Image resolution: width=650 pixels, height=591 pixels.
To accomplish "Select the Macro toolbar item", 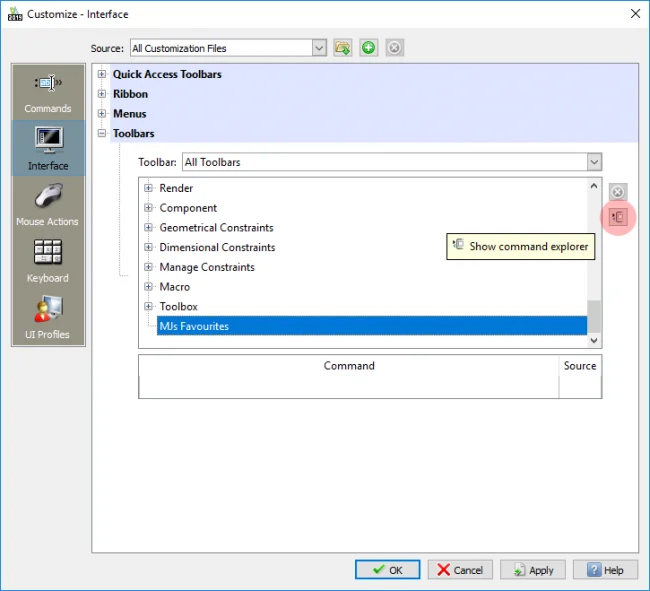I will [x=174, y=287].
